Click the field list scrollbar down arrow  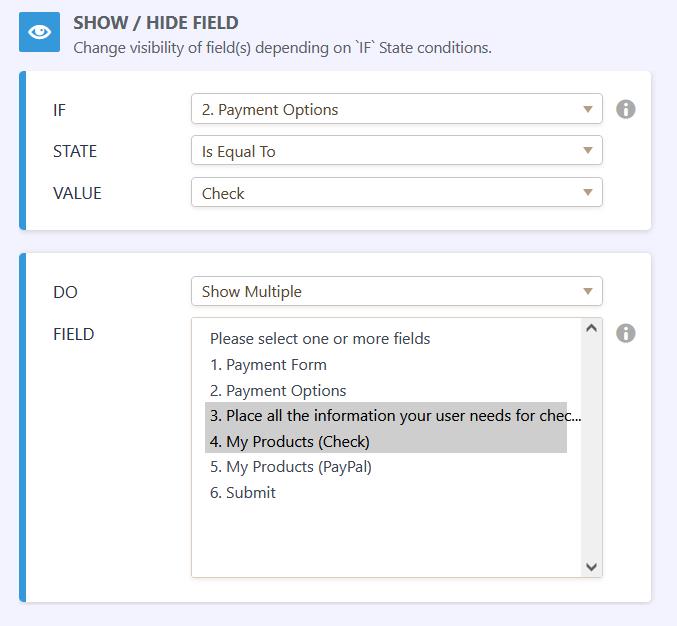[591, 567]
